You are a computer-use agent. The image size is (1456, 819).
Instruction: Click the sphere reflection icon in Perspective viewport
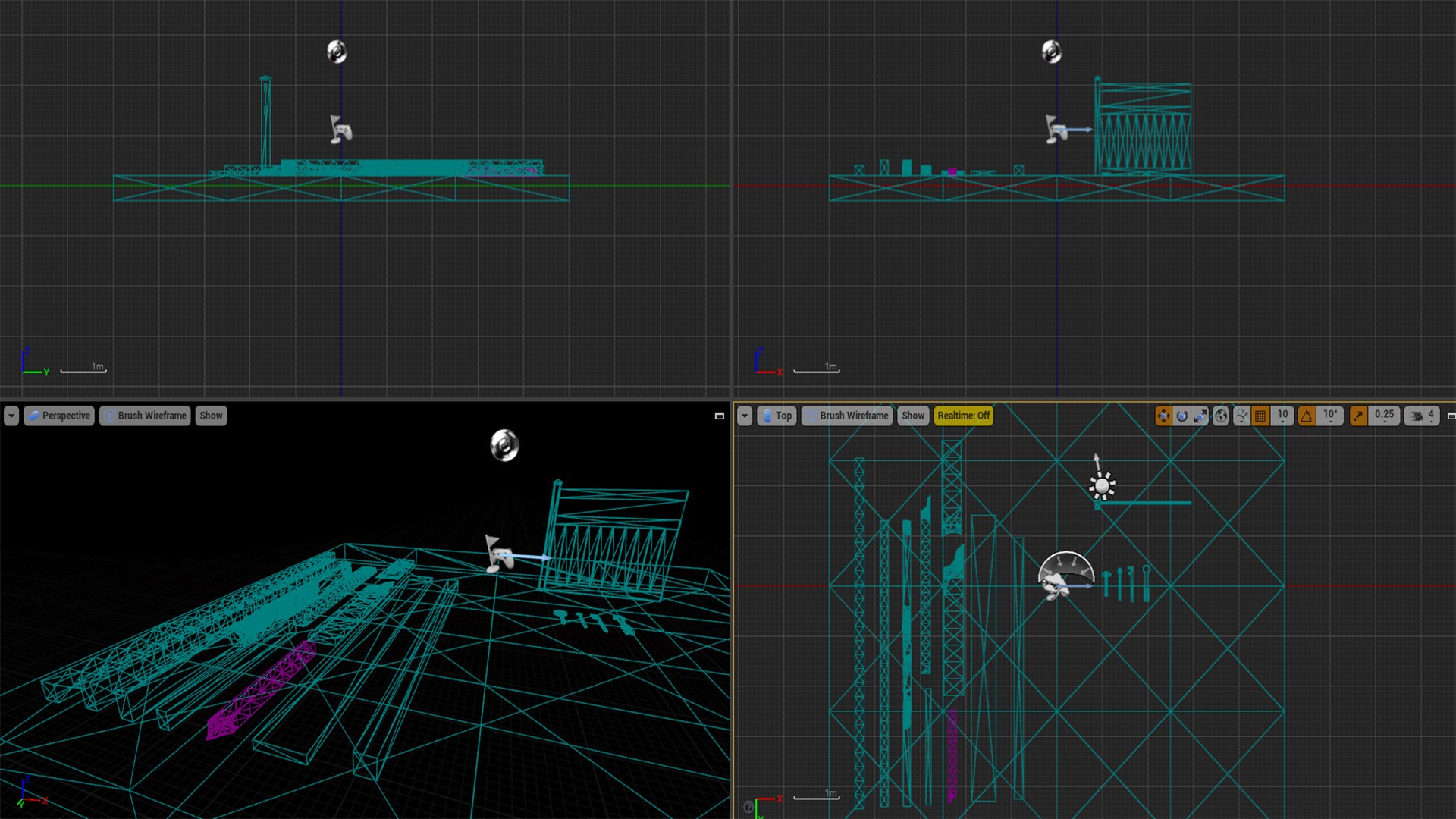(x=504, y=445)
